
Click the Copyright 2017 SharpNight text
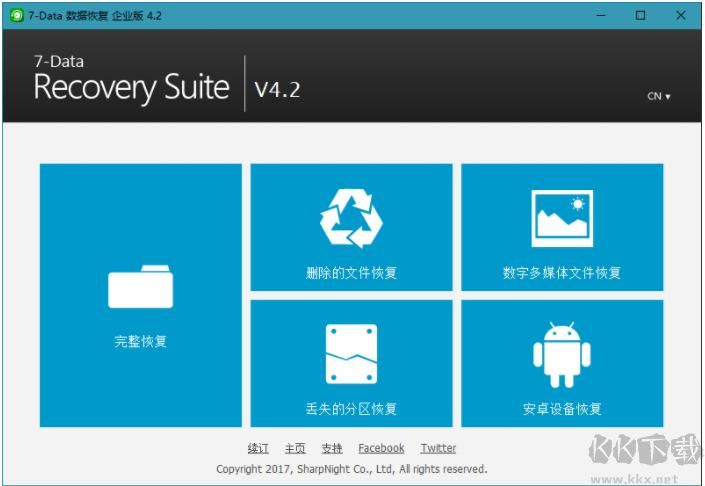(352, 469)
